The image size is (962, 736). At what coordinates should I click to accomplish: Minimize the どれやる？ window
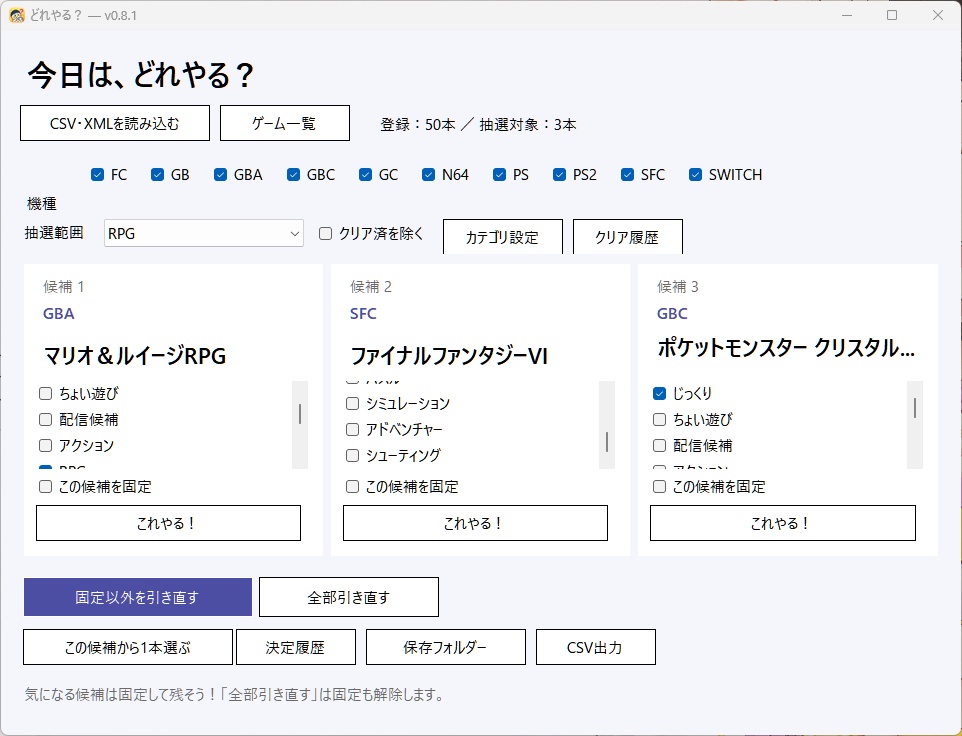tap(847, 15)
